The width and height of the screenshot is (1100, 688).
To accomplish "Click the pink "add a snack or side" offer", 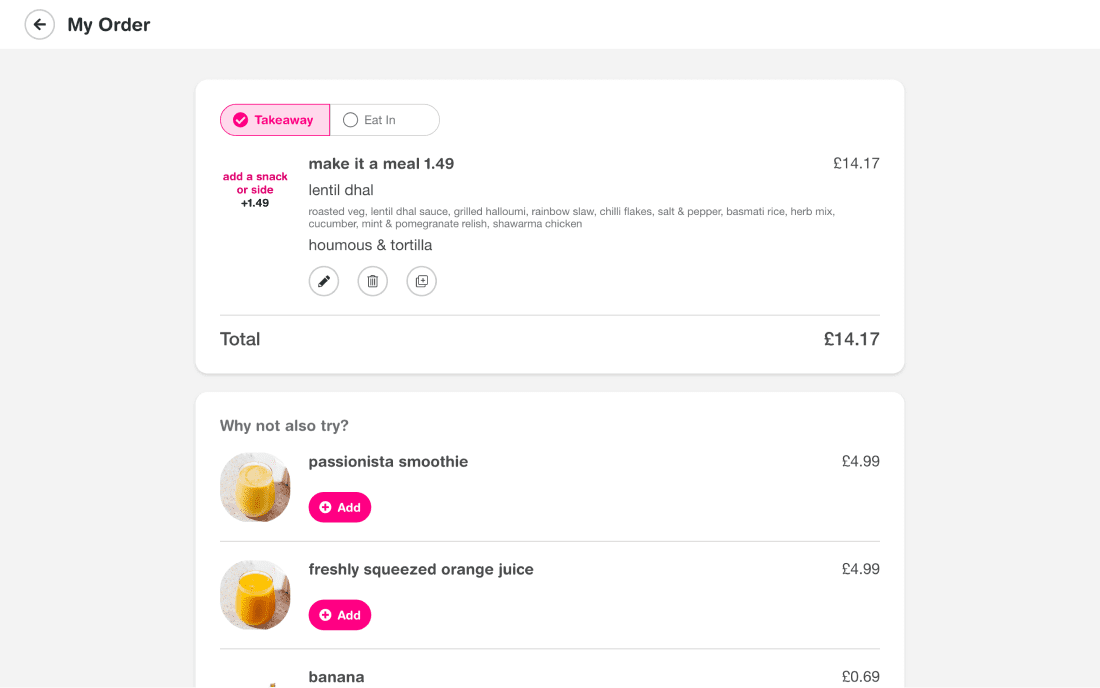I will coord(255,189).
